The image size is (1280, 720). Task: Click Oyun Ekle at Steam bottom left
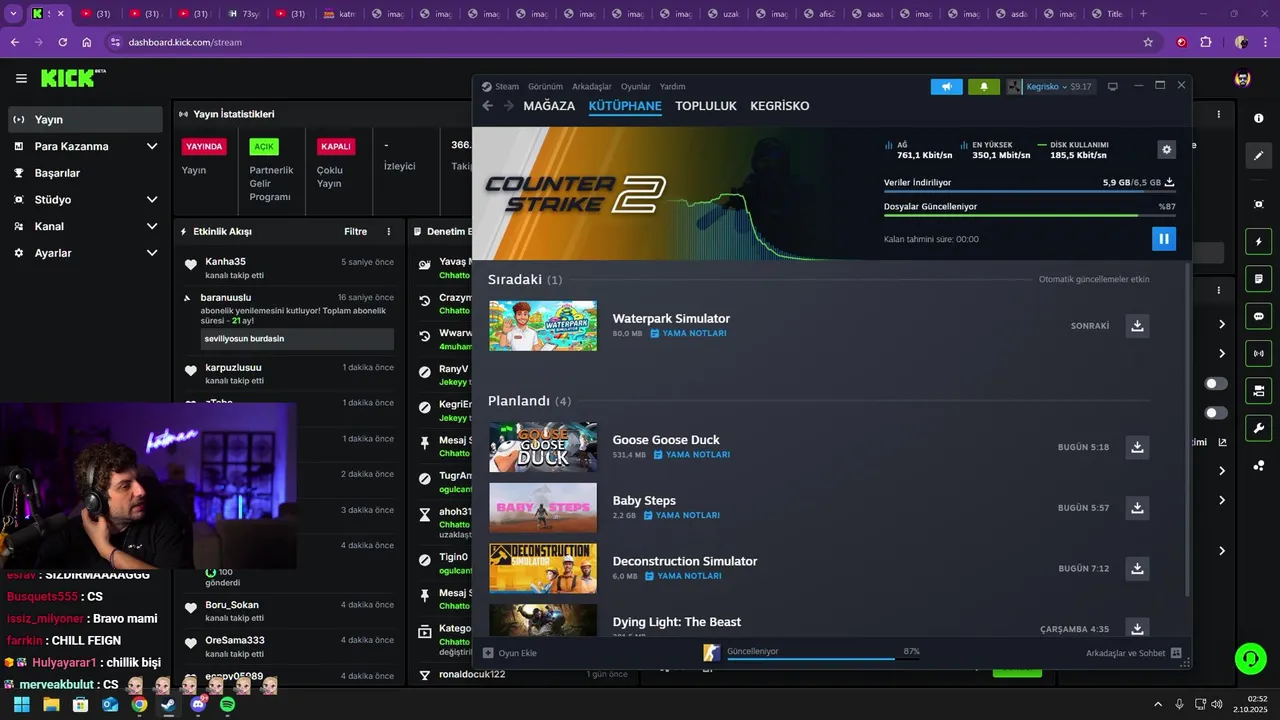pyautogui.click(x=510, y=653)
